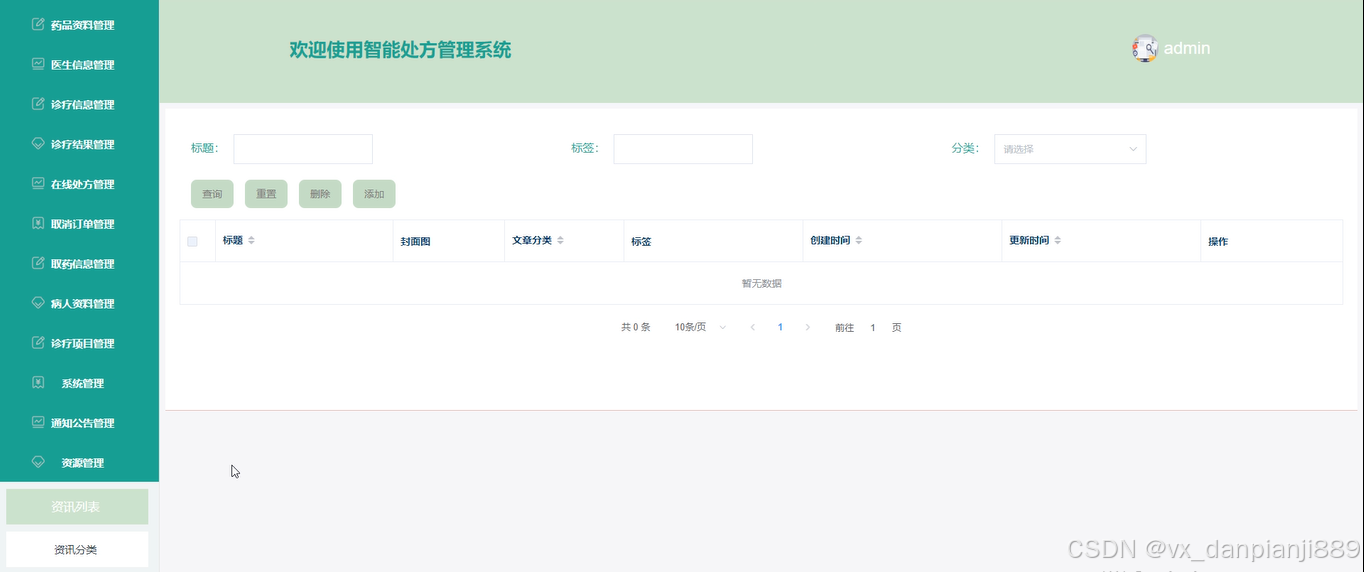This screenshot has height=572, width=1364.
Task: Open 诊疗结果管理 sidebar menu
Action: (79, 144)
